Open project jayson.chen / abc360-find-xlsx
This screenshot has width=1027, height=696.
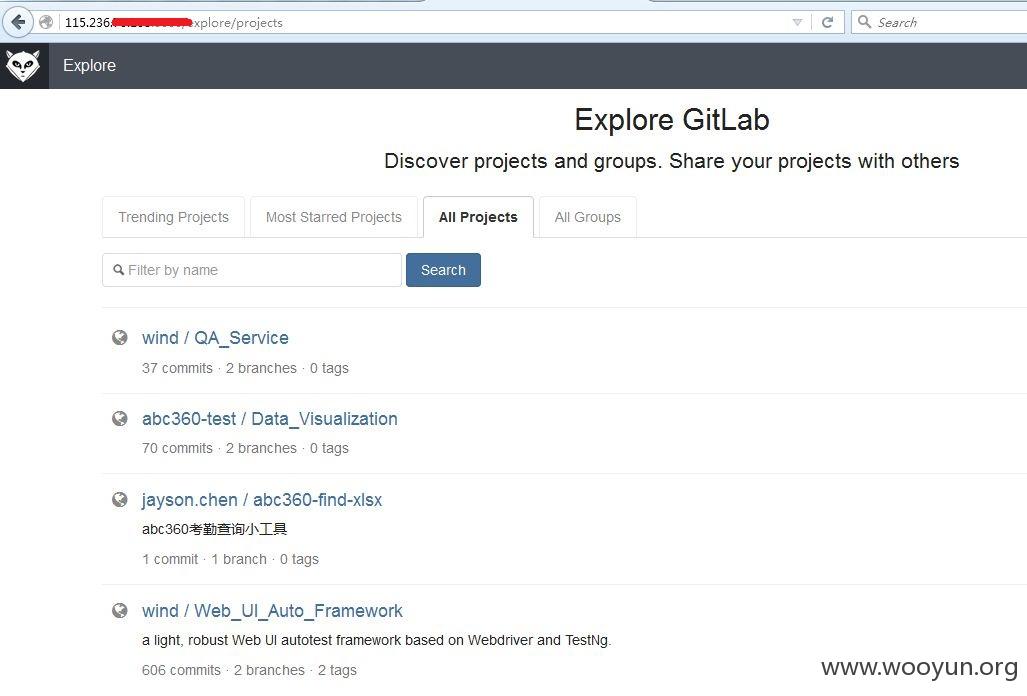click(x=262, y=500)
